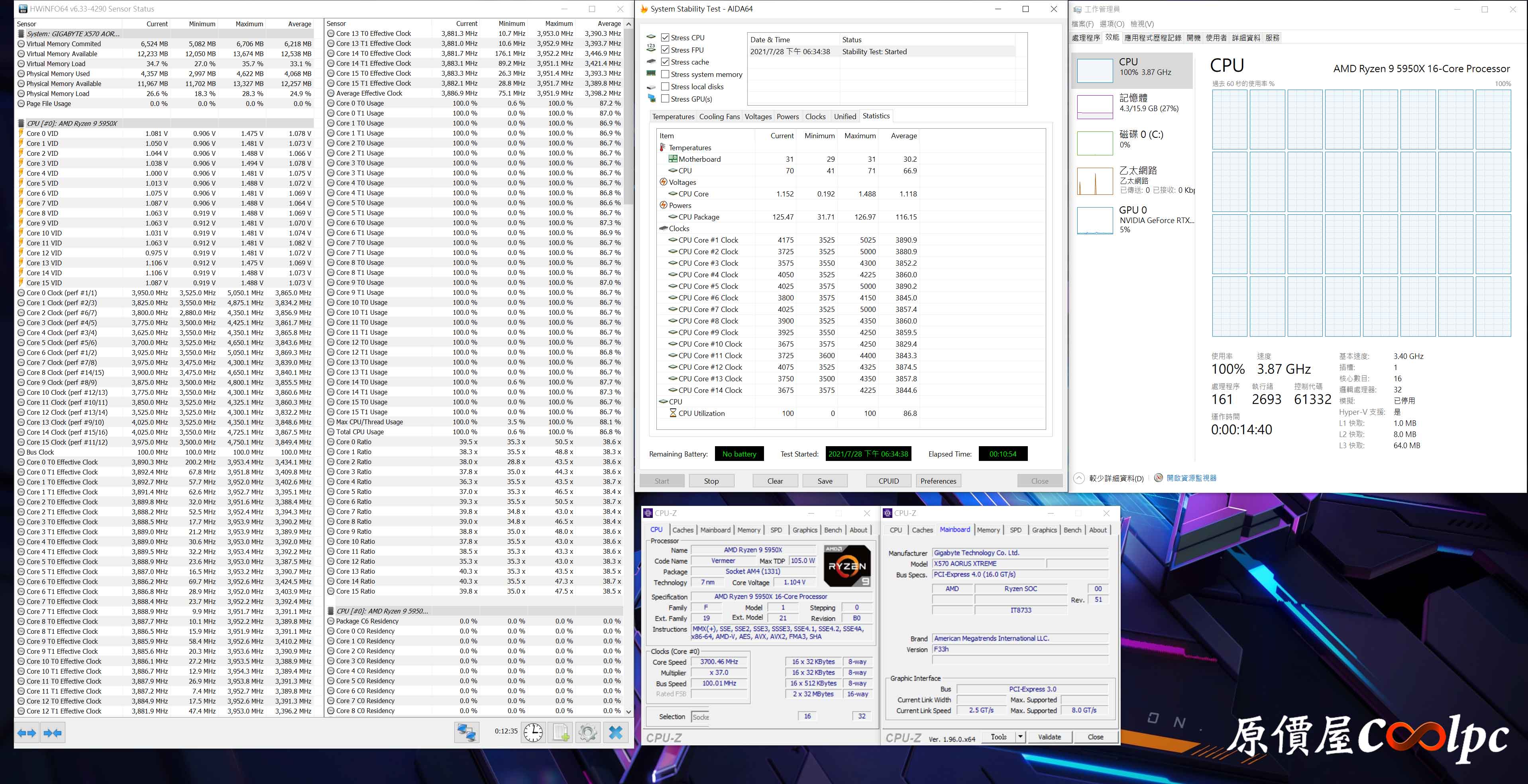Select HWiNFO Core 0 VID row
The image size is (1528, 784).
(x=164, y=133)
